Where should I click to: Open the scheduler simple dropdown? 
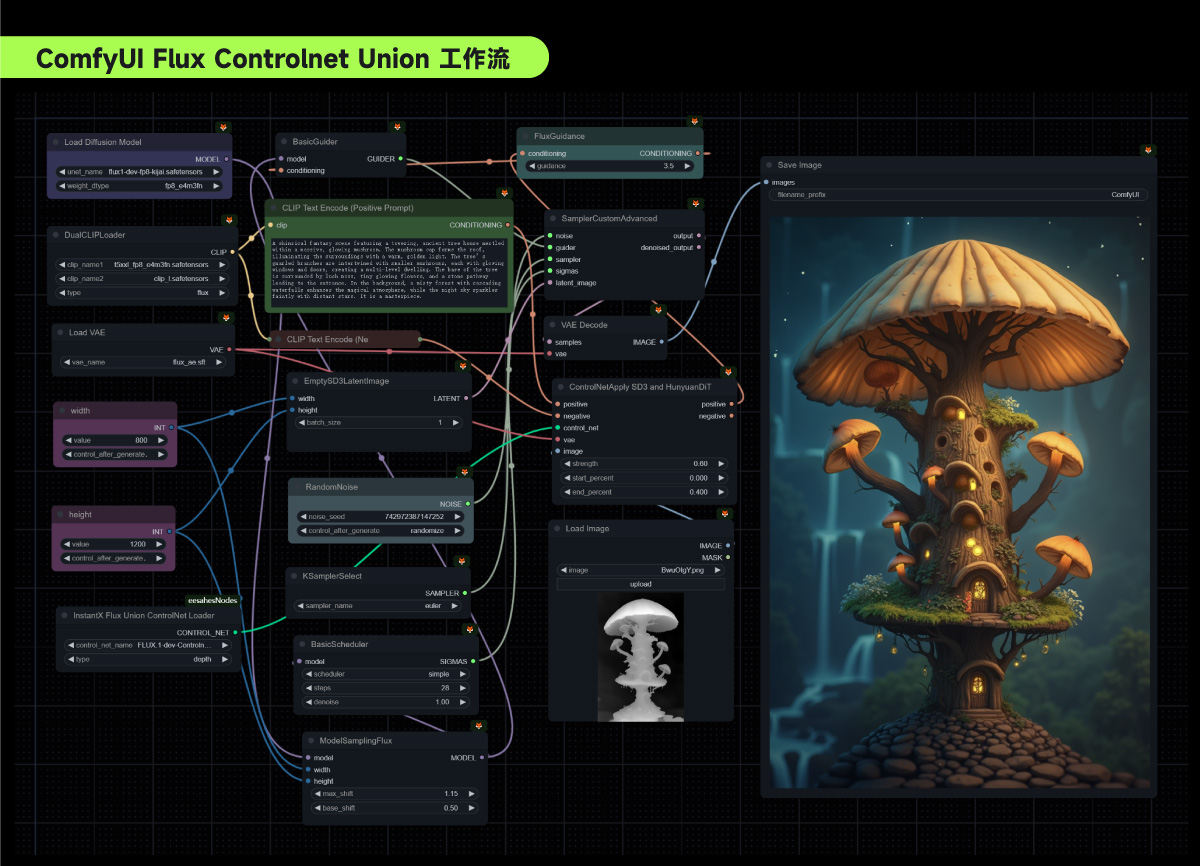coord(385,674)
